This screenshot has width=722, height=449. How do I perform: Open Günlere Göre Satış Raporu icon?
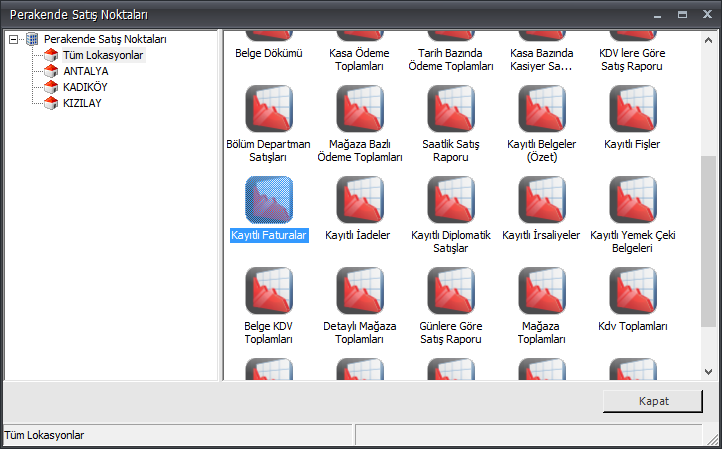point(451,291)
